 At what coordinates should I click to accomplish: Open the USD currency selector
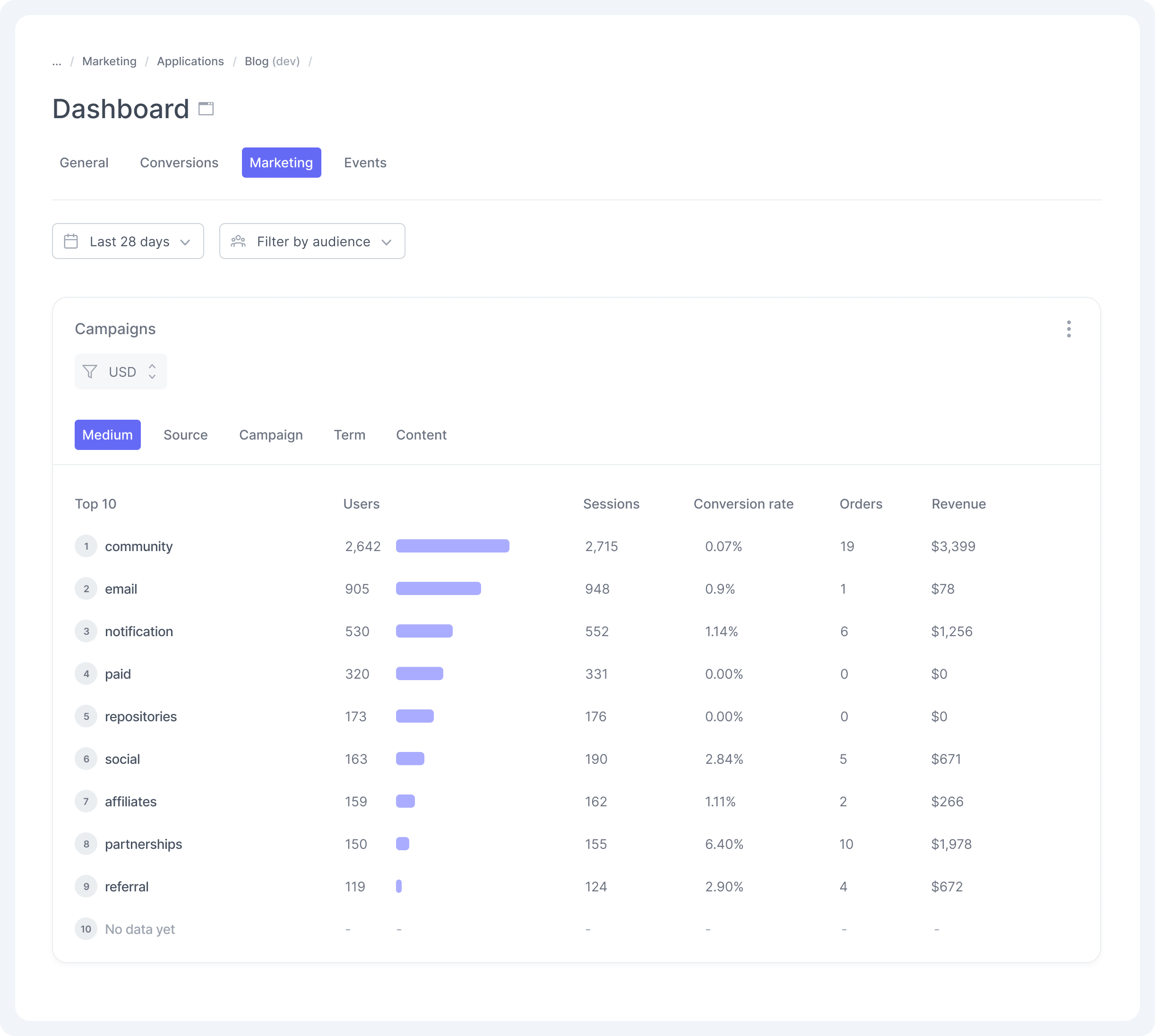[x=121, y=371]
